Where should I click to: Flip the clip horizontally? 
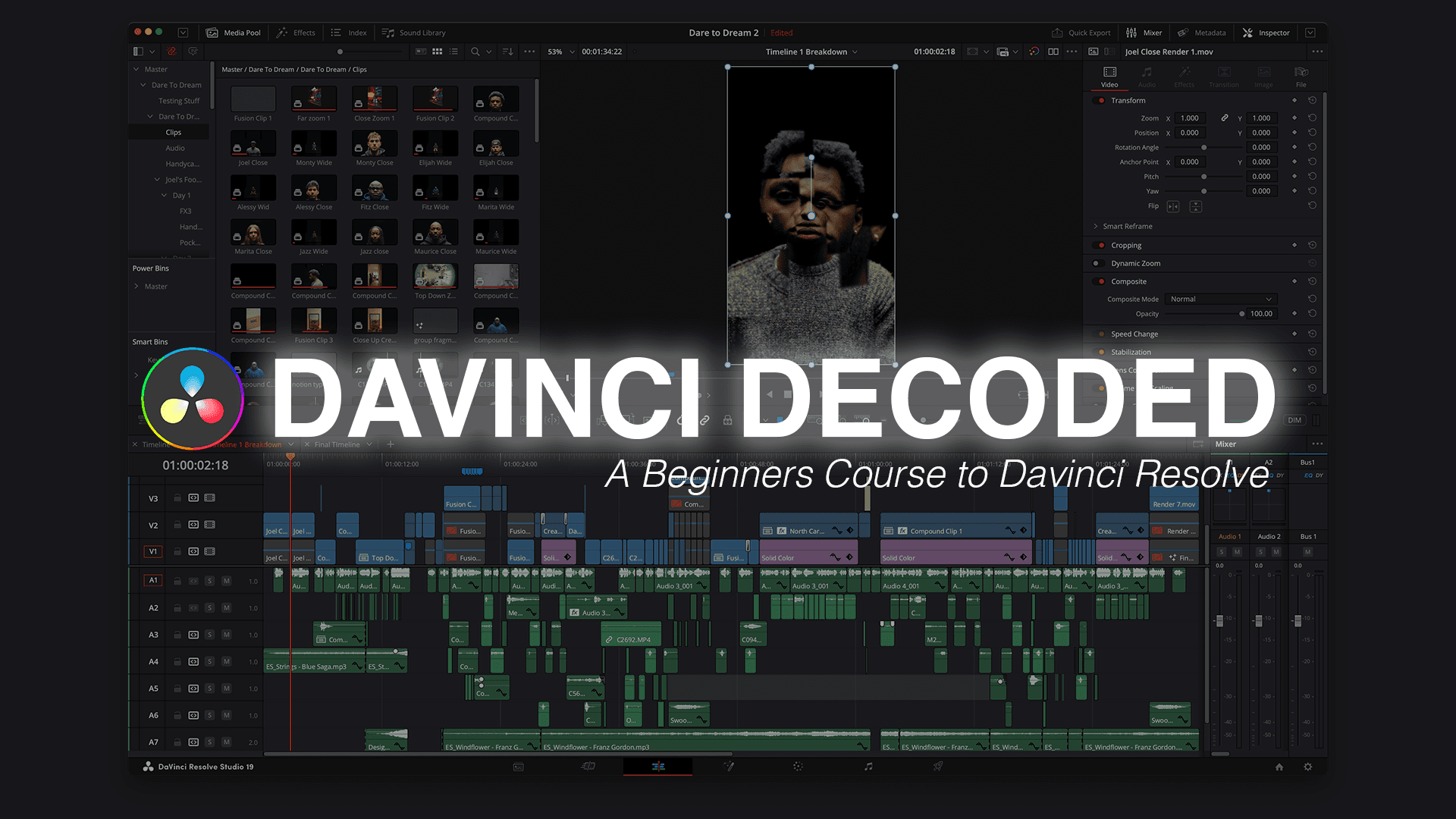pyautogui.click(x=1173, y=206)
